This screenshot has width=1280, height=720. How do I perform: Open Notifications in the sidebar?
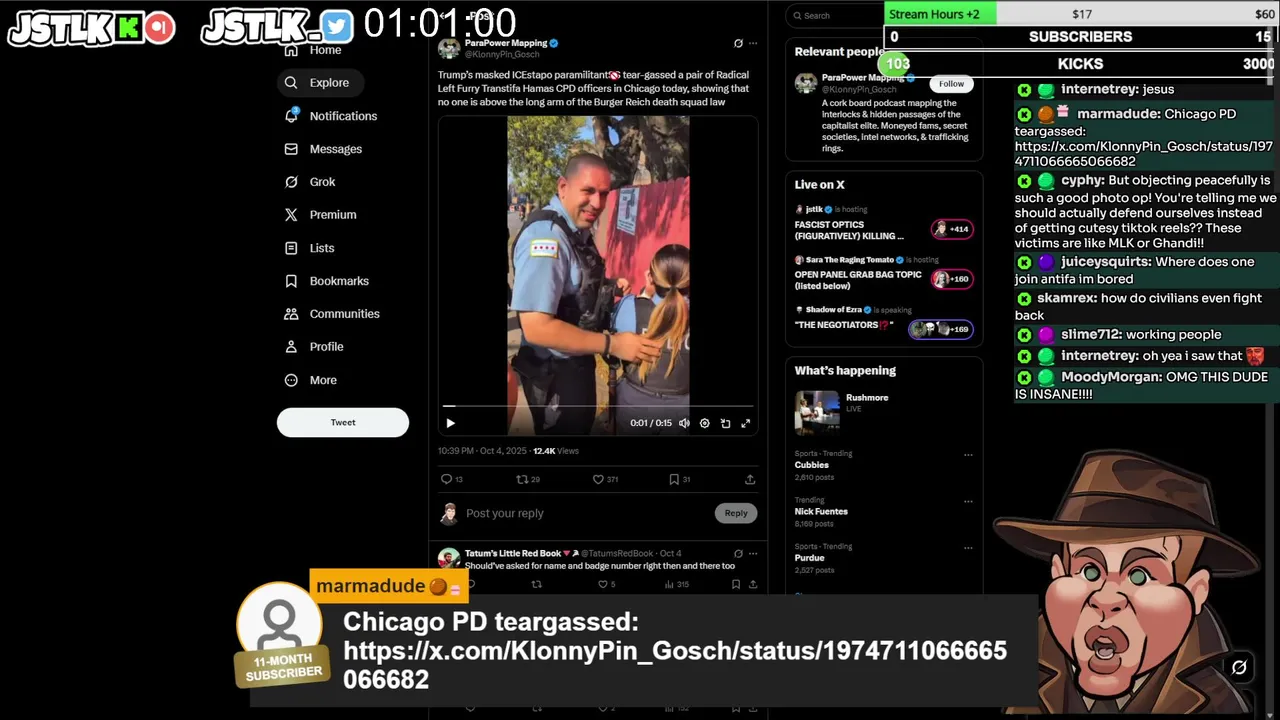(331, 116)
